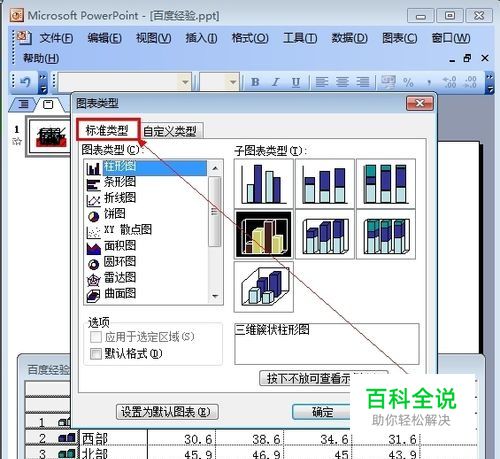Toggle Bold formatting button
This screenshot has height=459, width=500.
[255, 82]
